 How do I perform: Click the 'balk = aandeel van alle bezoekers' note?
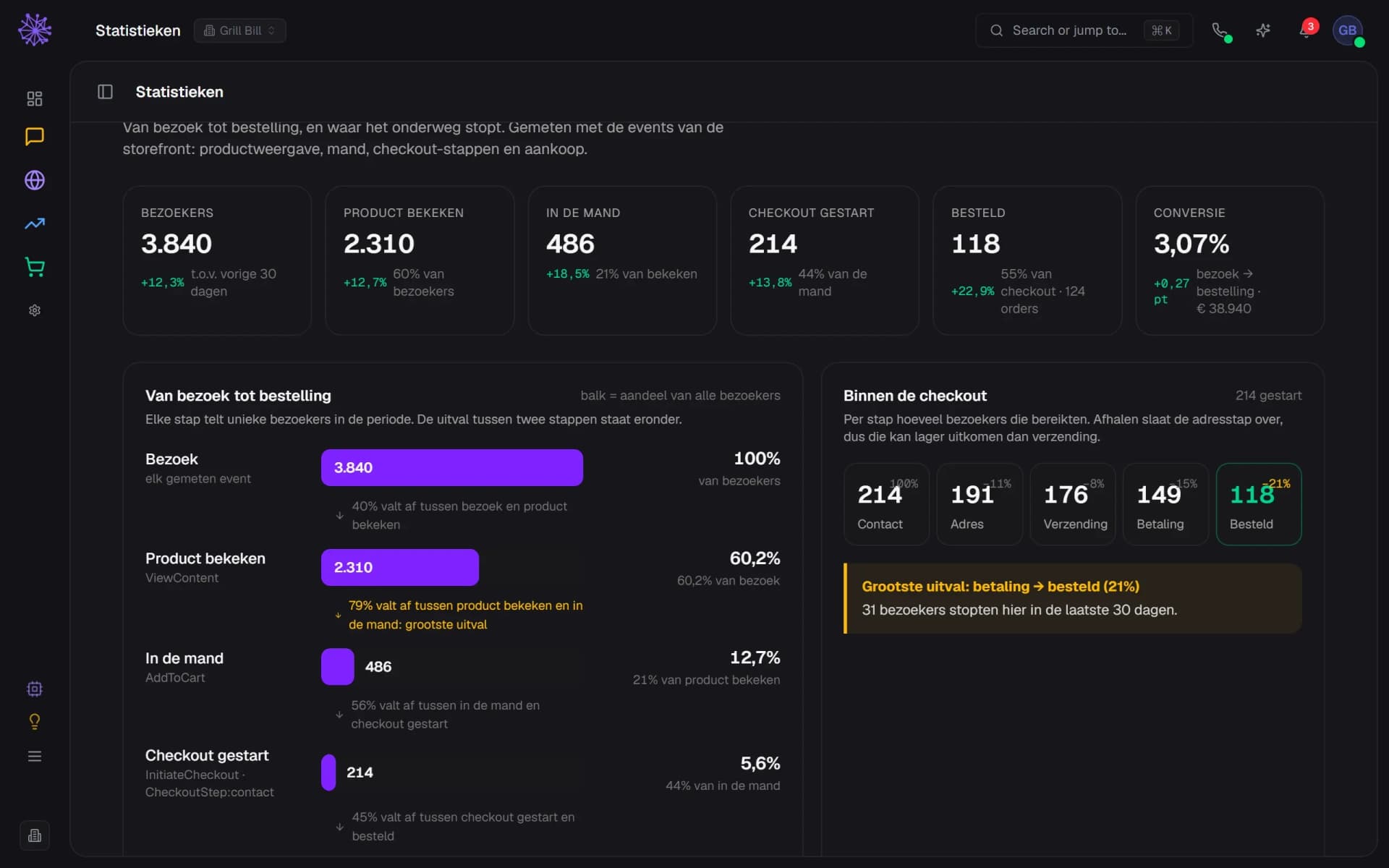(x=680, y=396)
